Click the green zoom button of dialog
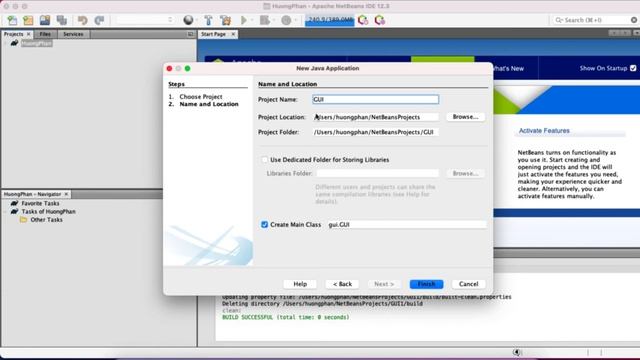640x360 pixels. pyautogui.click(x=187, y=69)
